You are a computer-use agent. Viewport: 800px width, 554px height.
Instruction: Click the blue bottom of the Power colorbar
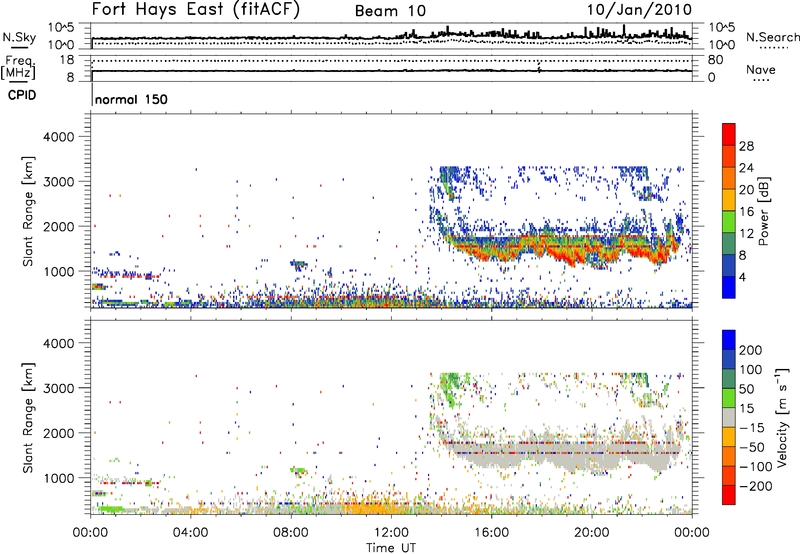729,287
